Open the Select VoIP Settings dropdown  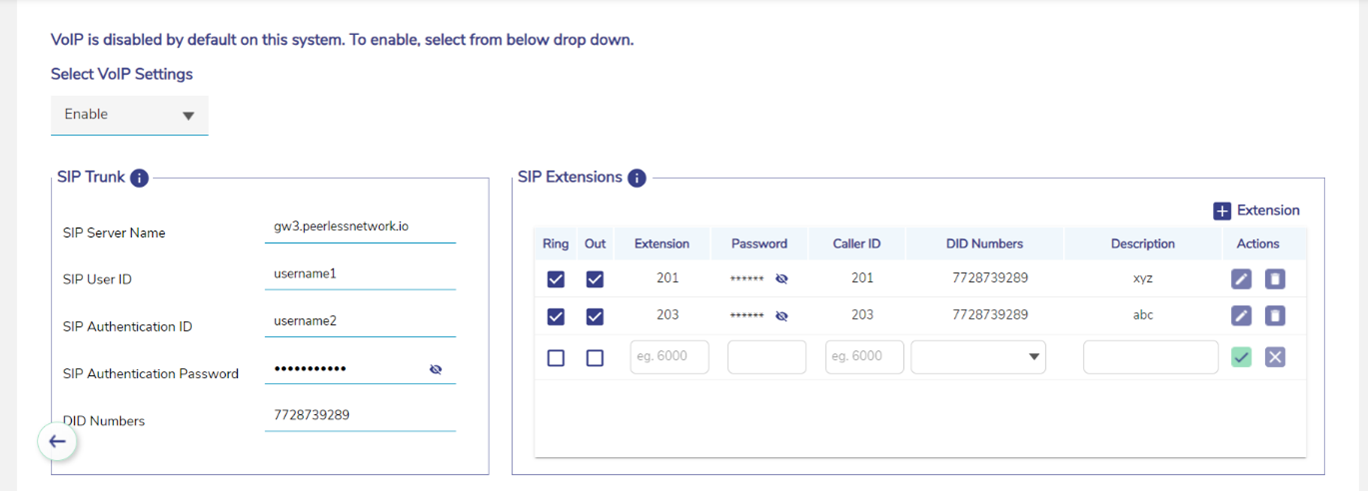129,115
